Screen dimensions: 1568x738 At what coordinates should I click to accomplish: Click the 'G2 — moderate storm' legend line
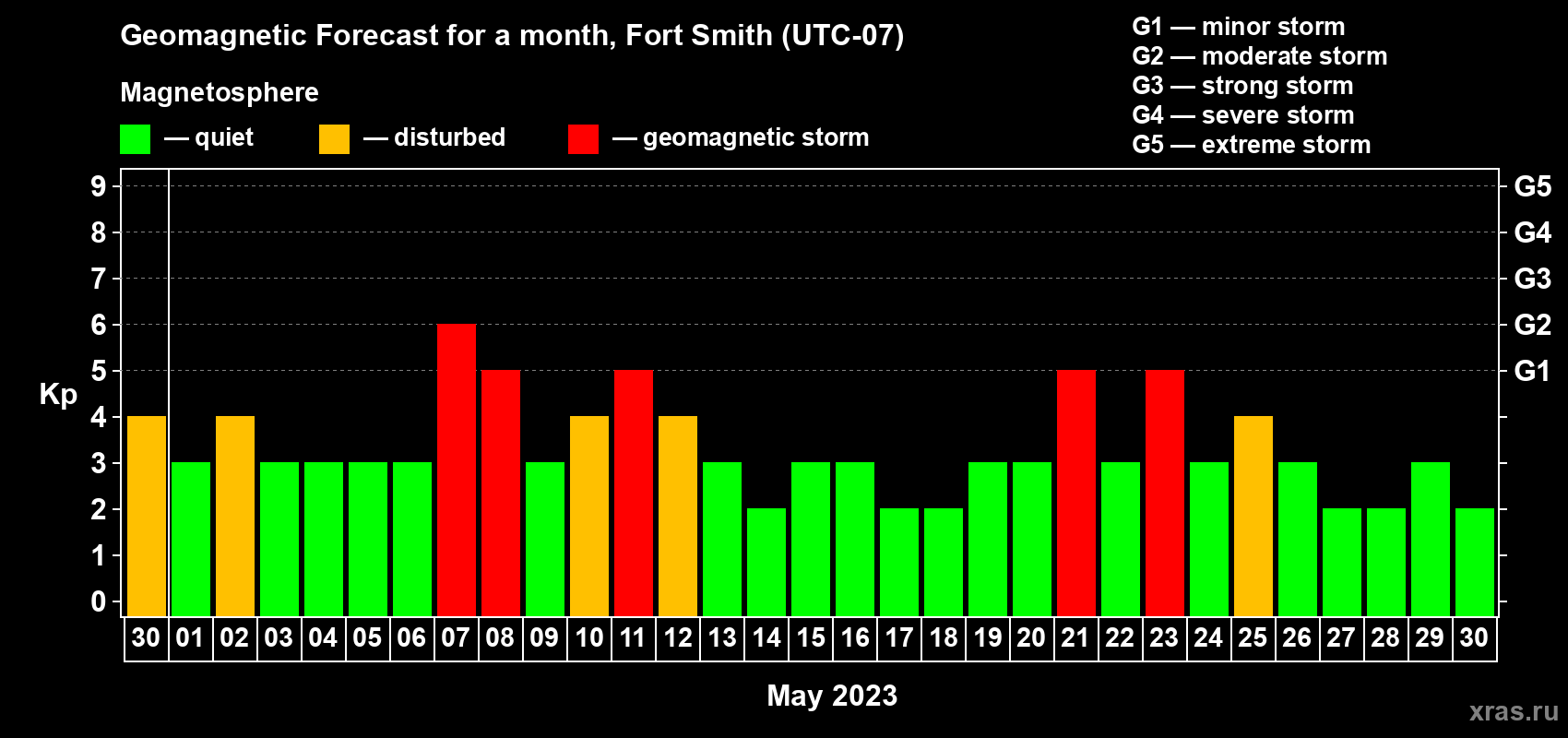tap(1260, 56)
